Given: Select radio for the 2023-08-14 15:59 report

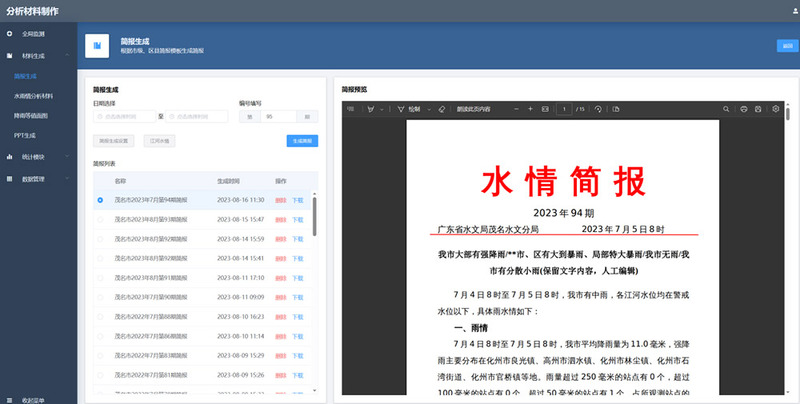Looking at the screenshot, I should coord(100,239).
